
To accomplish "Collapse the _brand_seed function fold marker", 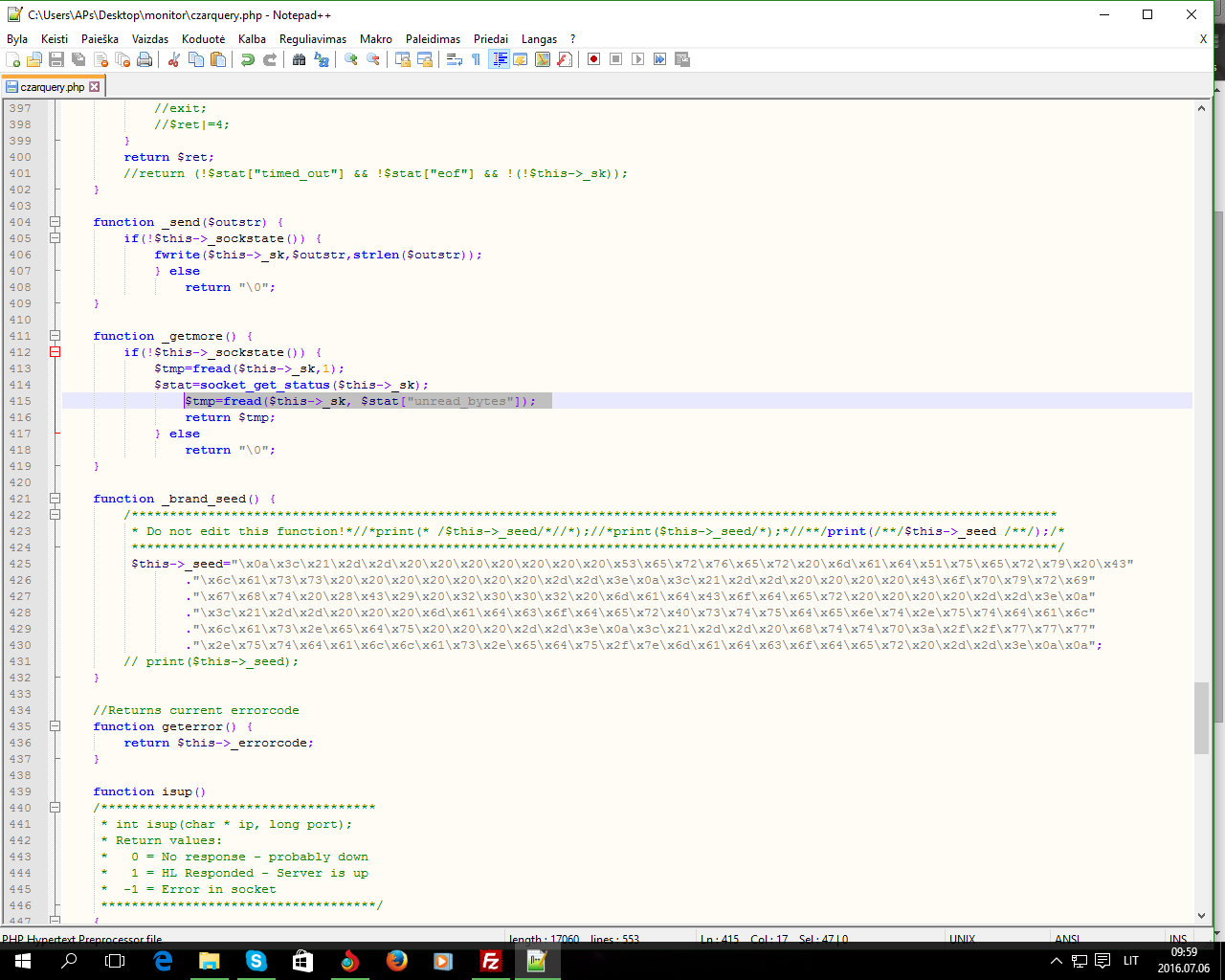I will 56,499.
